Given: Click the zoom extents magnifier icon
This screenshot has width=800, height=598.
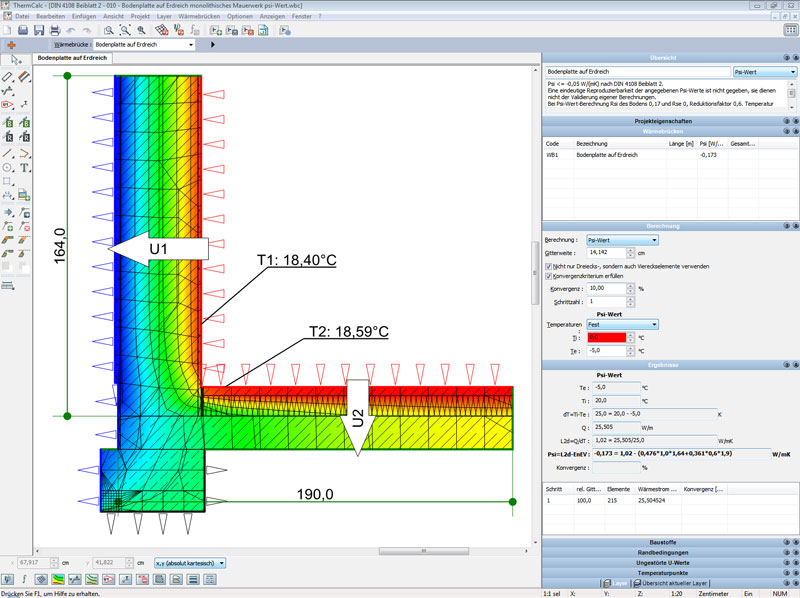Looking at the screenshot, I should tap(124, 31).
